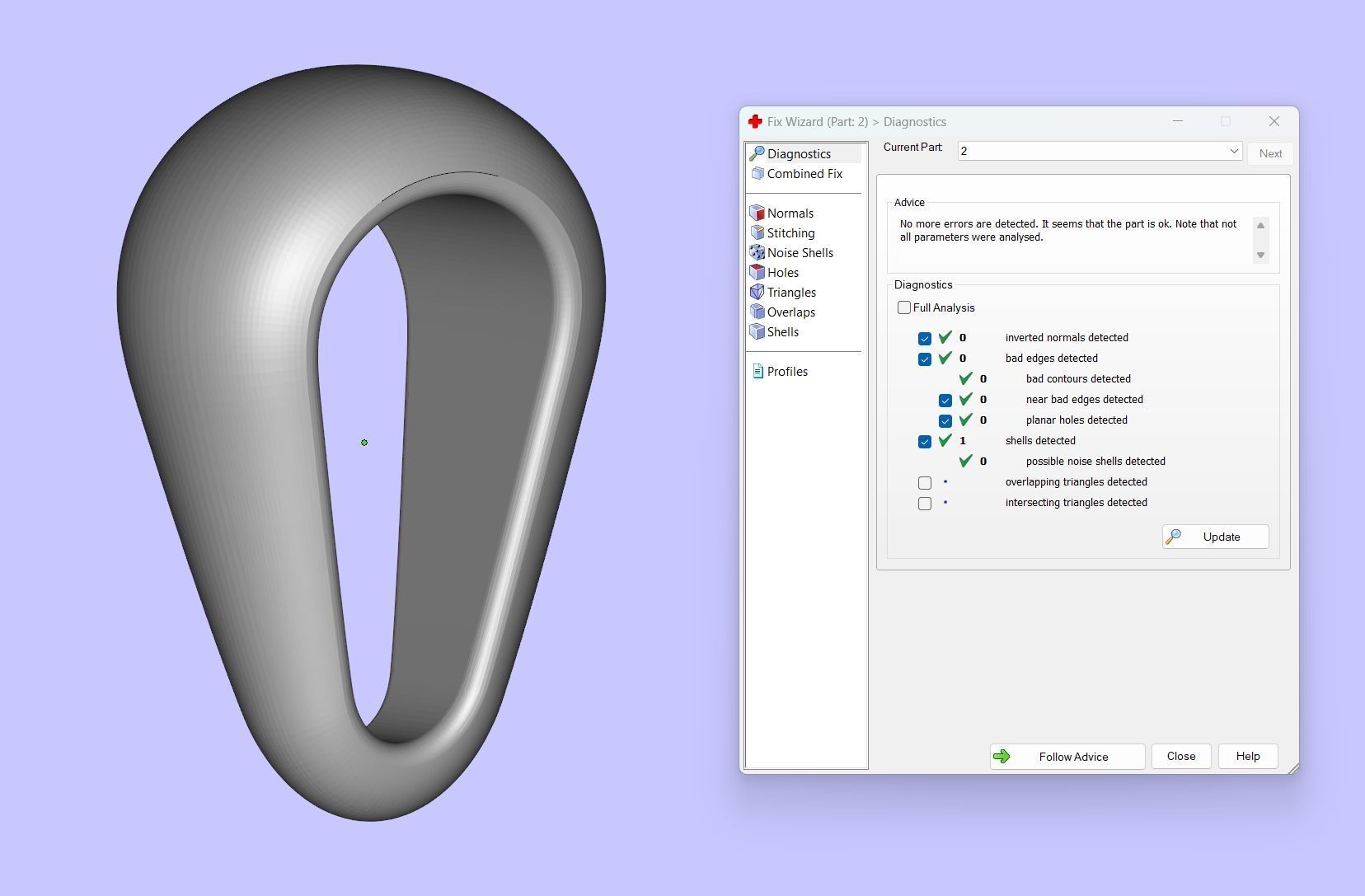
Task: Enable the Full Analysis checkbox
Action: click(904, 307)
